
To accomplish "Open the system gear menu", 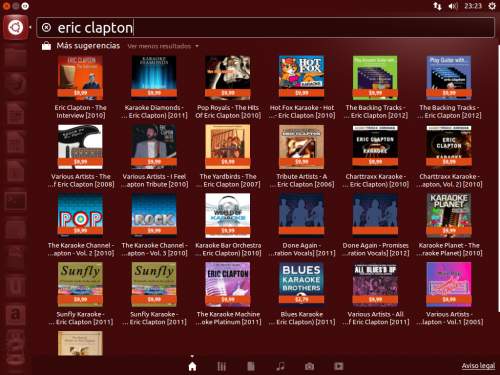I will [x=492, y=6].
